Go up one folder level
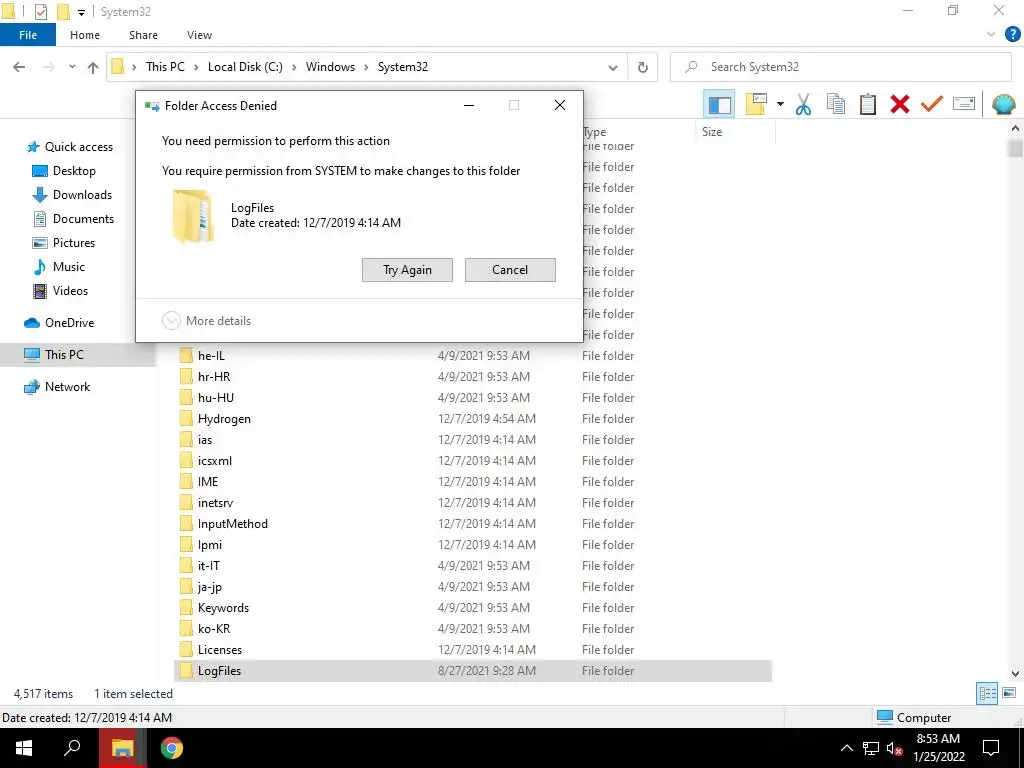 click(x=93, y=67)
